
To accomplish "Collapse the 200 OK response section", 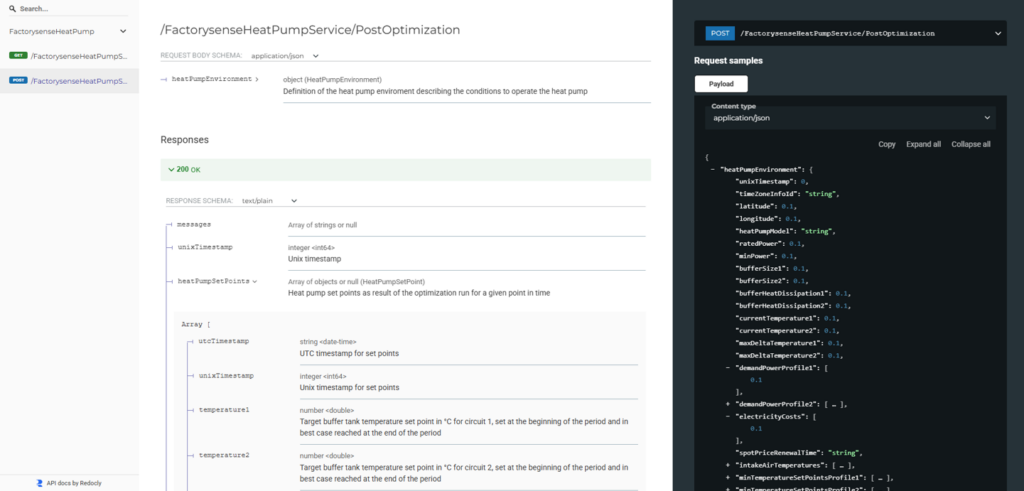I will pyautogui.click(x=172, y=170).
